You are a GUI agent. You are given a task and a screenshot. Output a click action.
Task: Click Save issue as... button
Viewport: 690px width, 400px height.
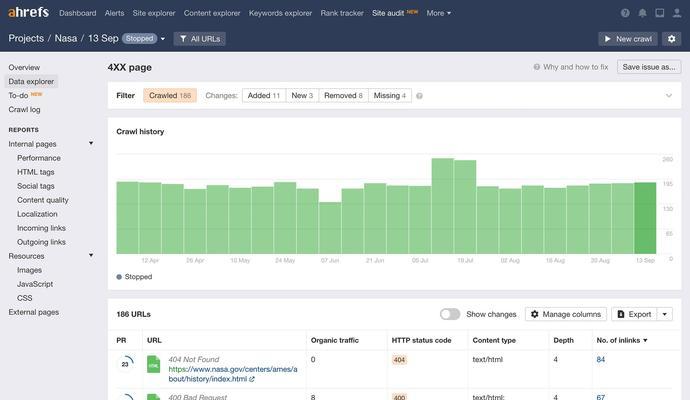coord(649,67)
